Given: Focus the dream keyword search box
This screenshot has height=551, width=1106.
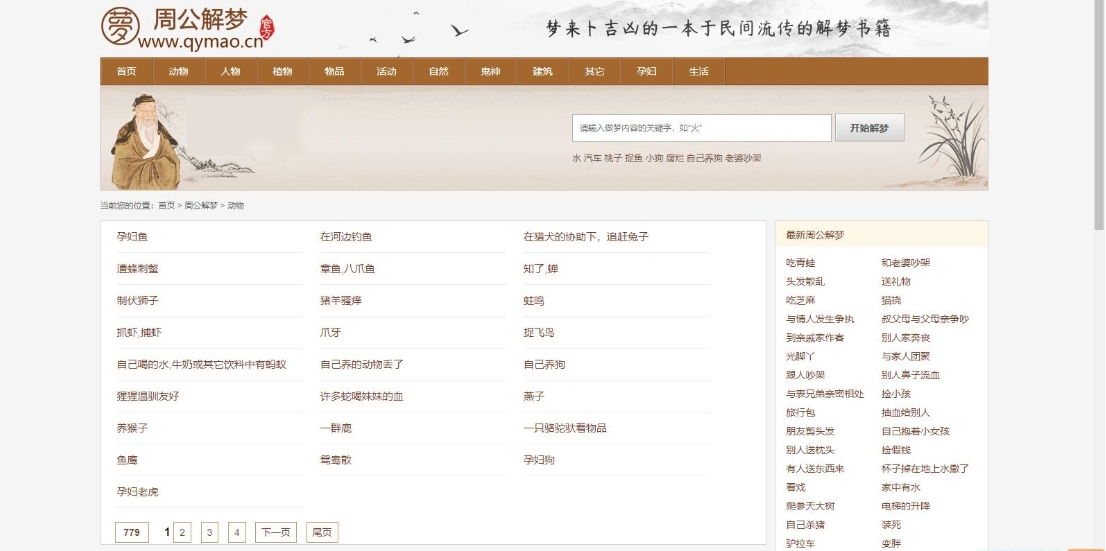Looking at the screenshot, I should click(x=701, y=128).
